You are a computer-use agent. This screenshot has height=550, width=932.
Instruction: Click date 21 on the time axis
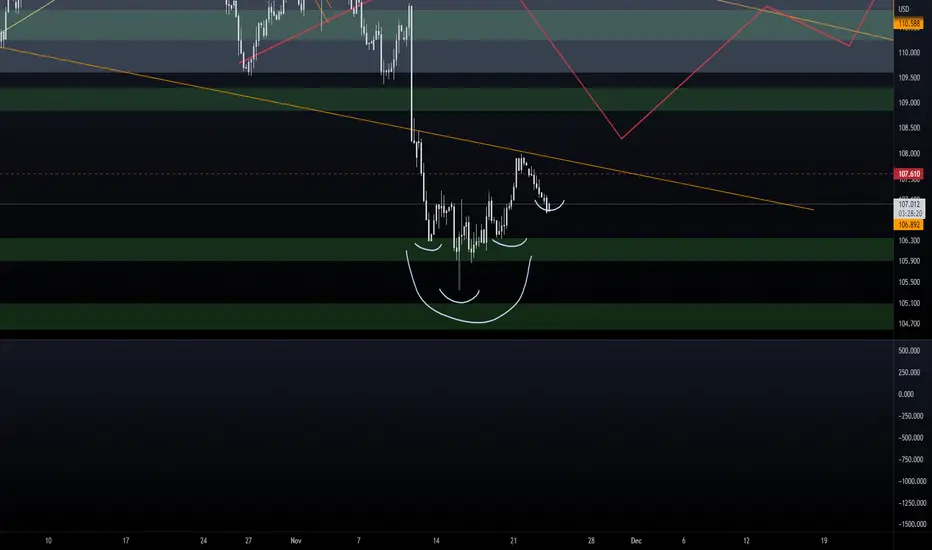514,540
